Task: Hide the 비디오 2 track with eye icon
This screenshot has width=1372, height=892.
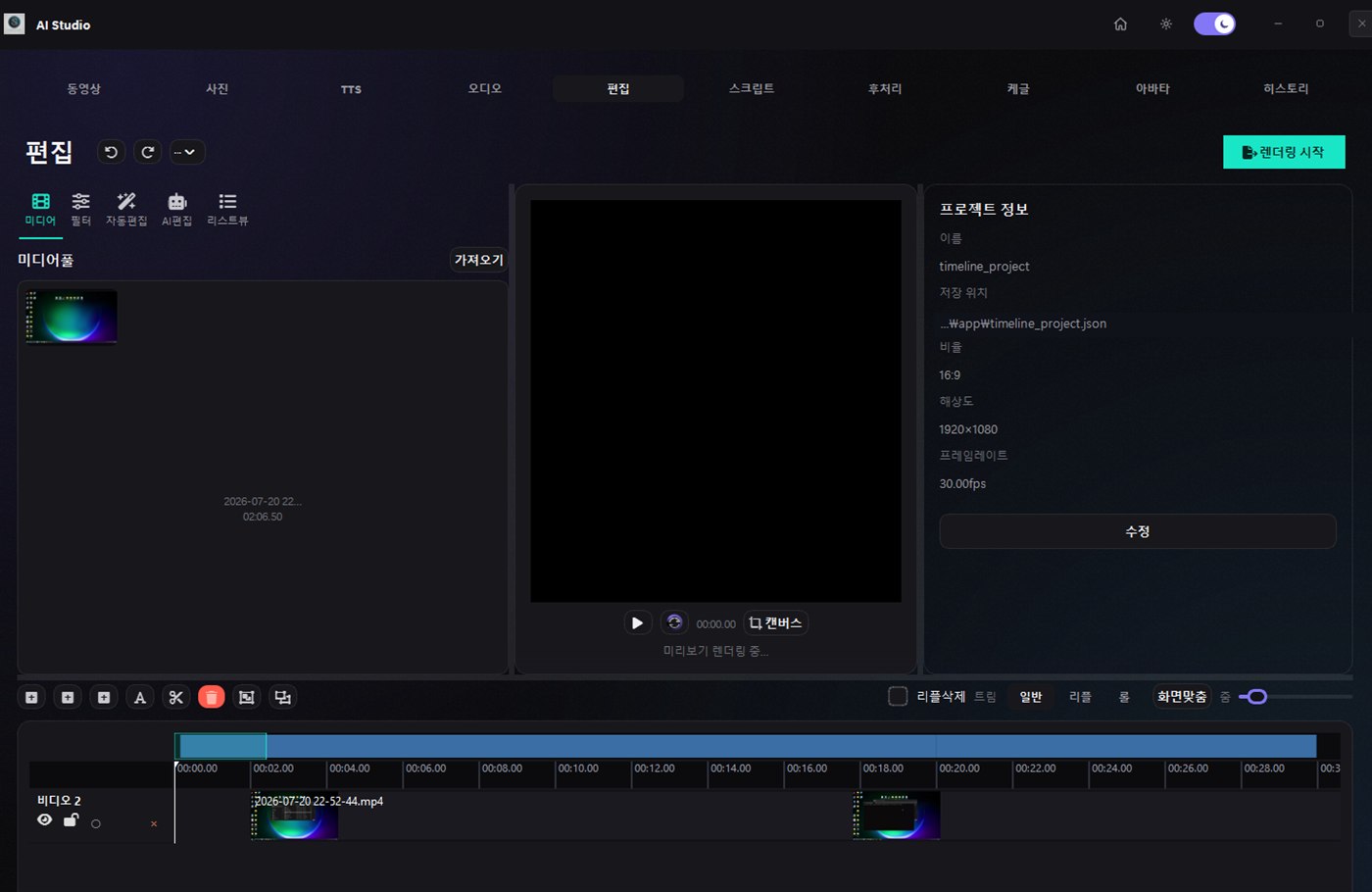Action: click(x=45, y=820)
